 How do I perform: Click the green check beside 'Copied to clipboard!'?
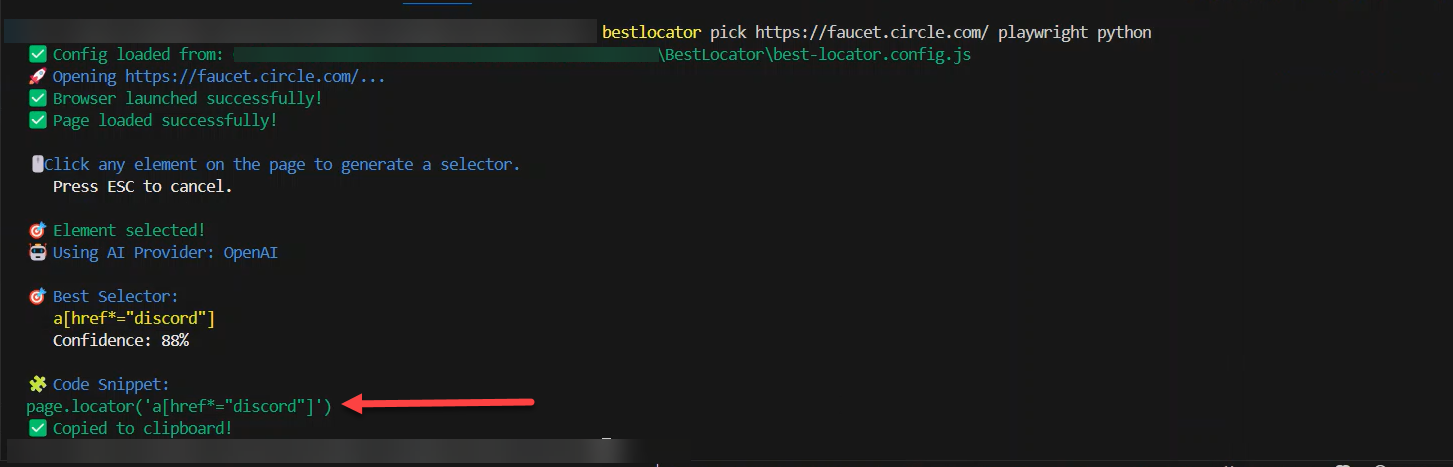pos(38,428)
